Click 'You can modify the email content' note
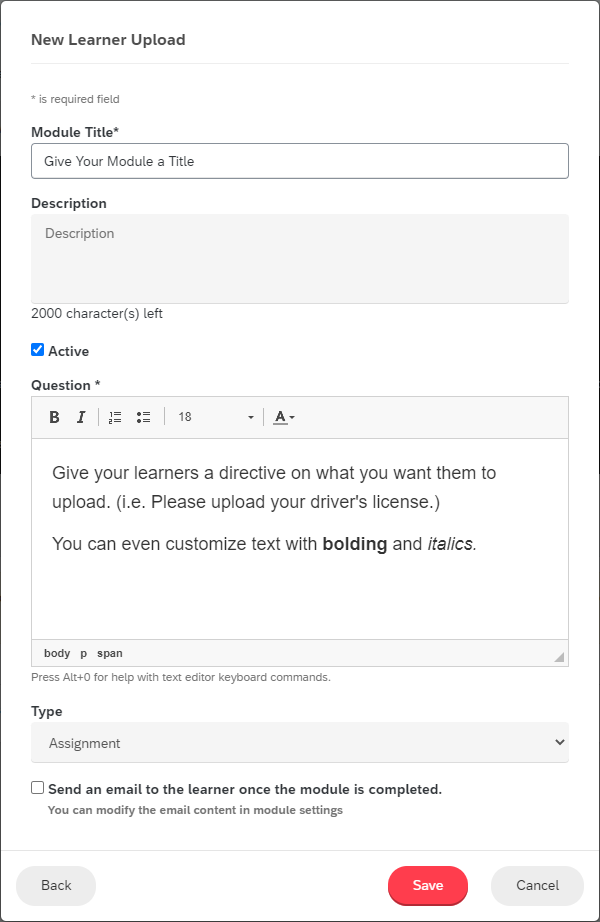This screenshot has height=922, width=600. [x=195, y=810]
